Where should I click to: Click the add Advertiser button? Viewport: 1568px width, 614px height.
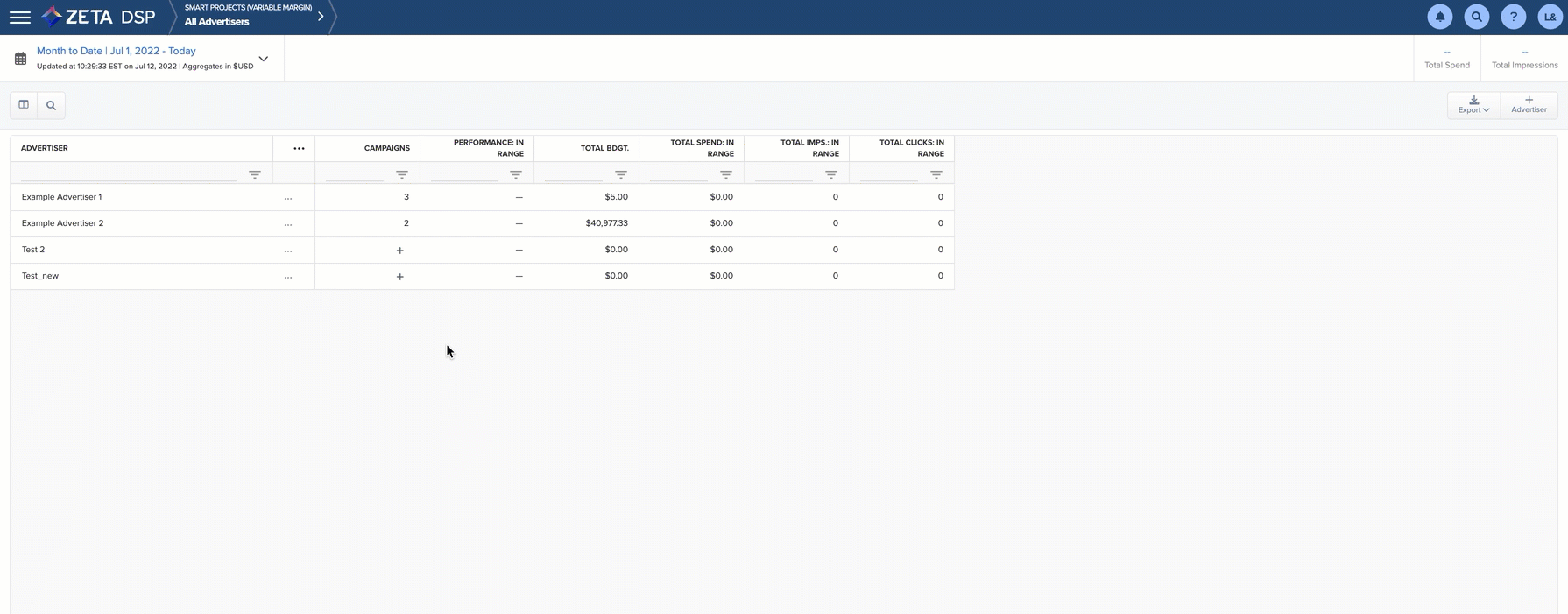click(x=1529, y=104)
